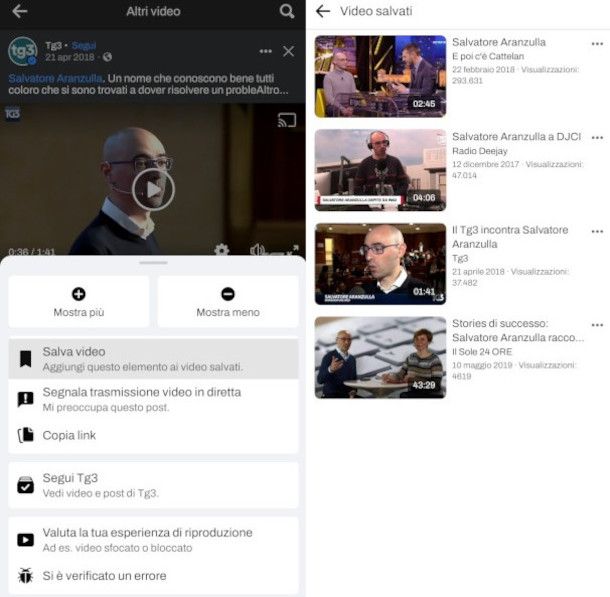
Task: Open video settings gear
Action: 221,250
